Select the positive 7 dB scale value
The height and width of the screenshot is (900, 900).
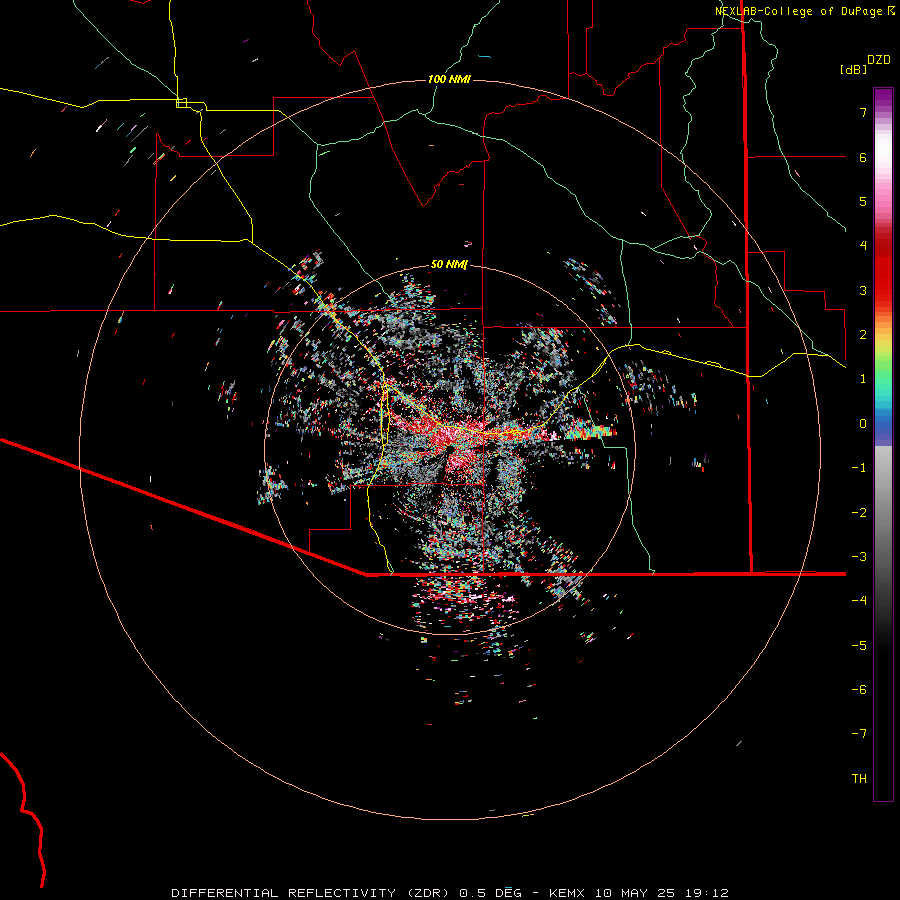pyautogui.click(x=863, y=112)
